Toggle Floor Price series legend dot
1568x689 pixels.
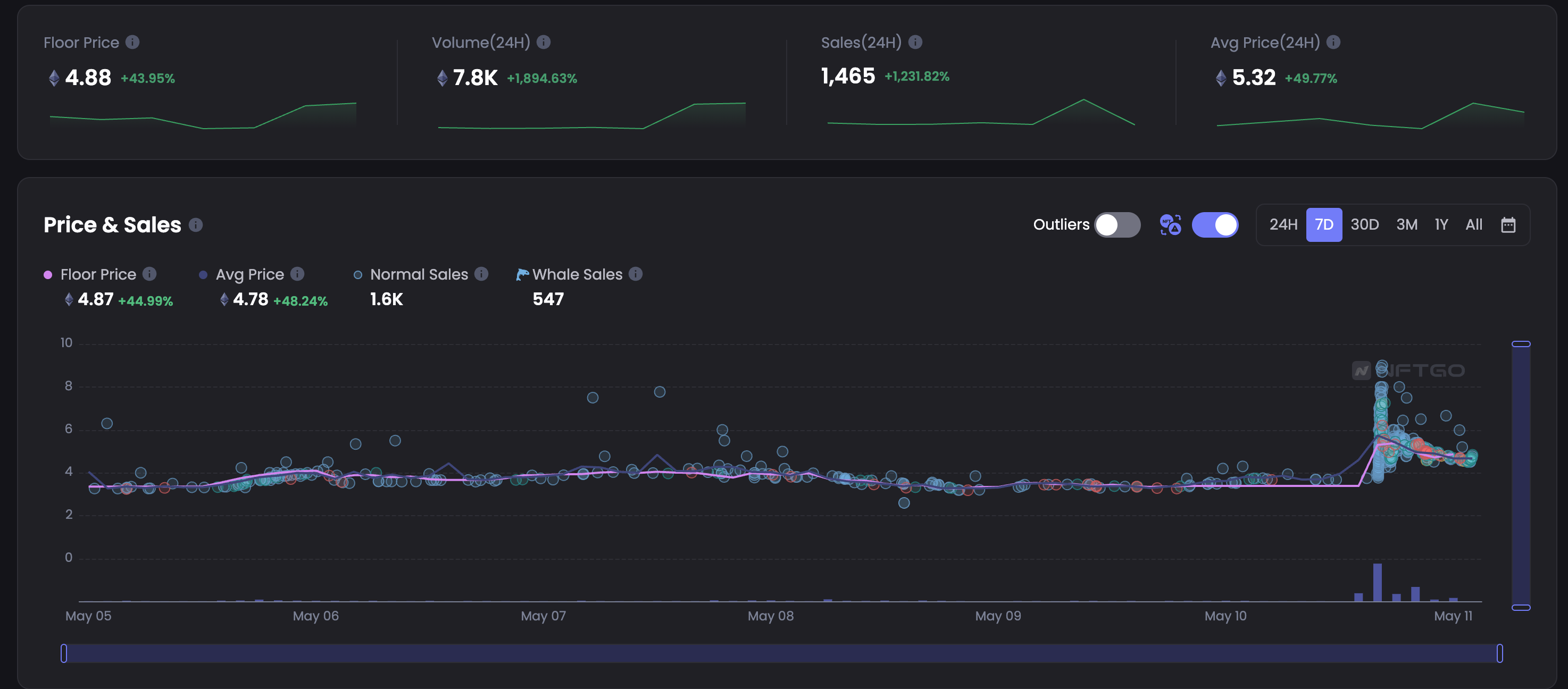click(x=48, y=275)
